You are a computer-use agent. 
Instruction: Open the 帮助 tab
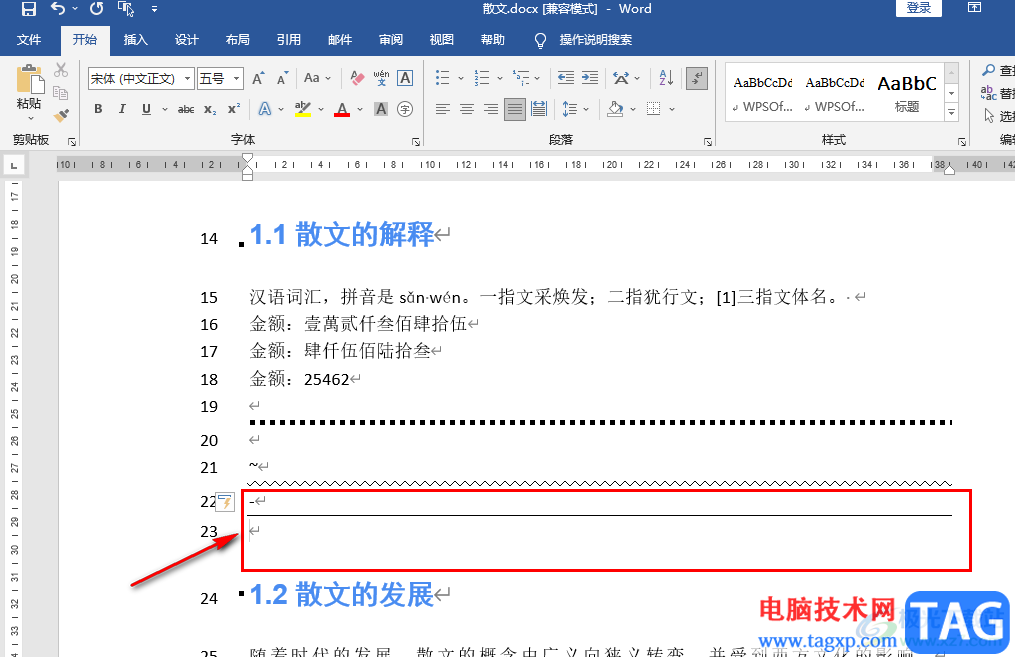493,39
